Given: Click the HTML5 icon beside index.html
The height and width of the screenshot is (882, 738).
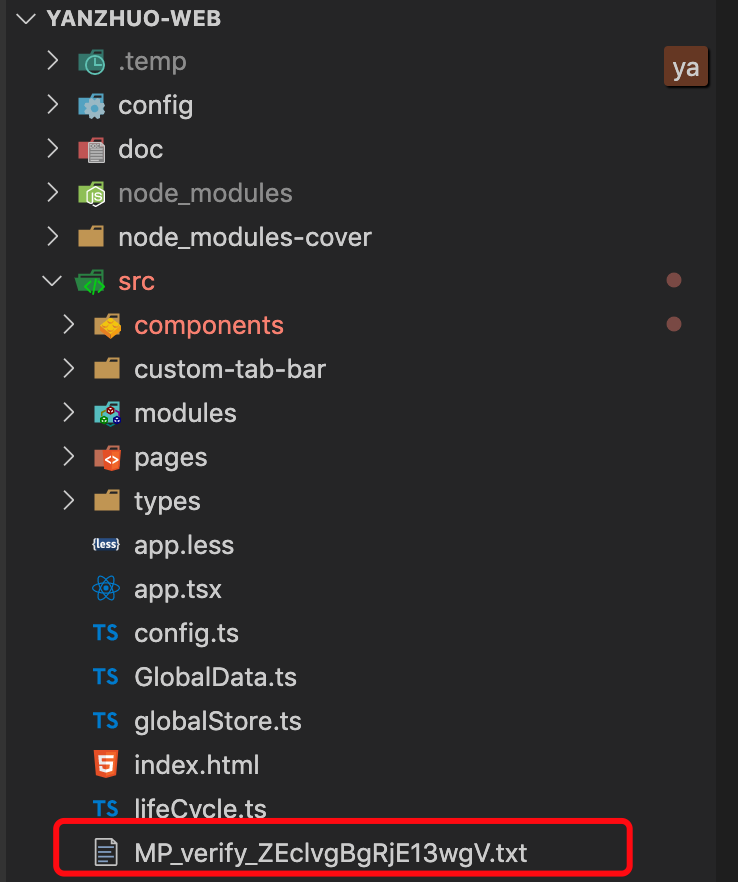Looking at the screenshot, I should 106,764.
